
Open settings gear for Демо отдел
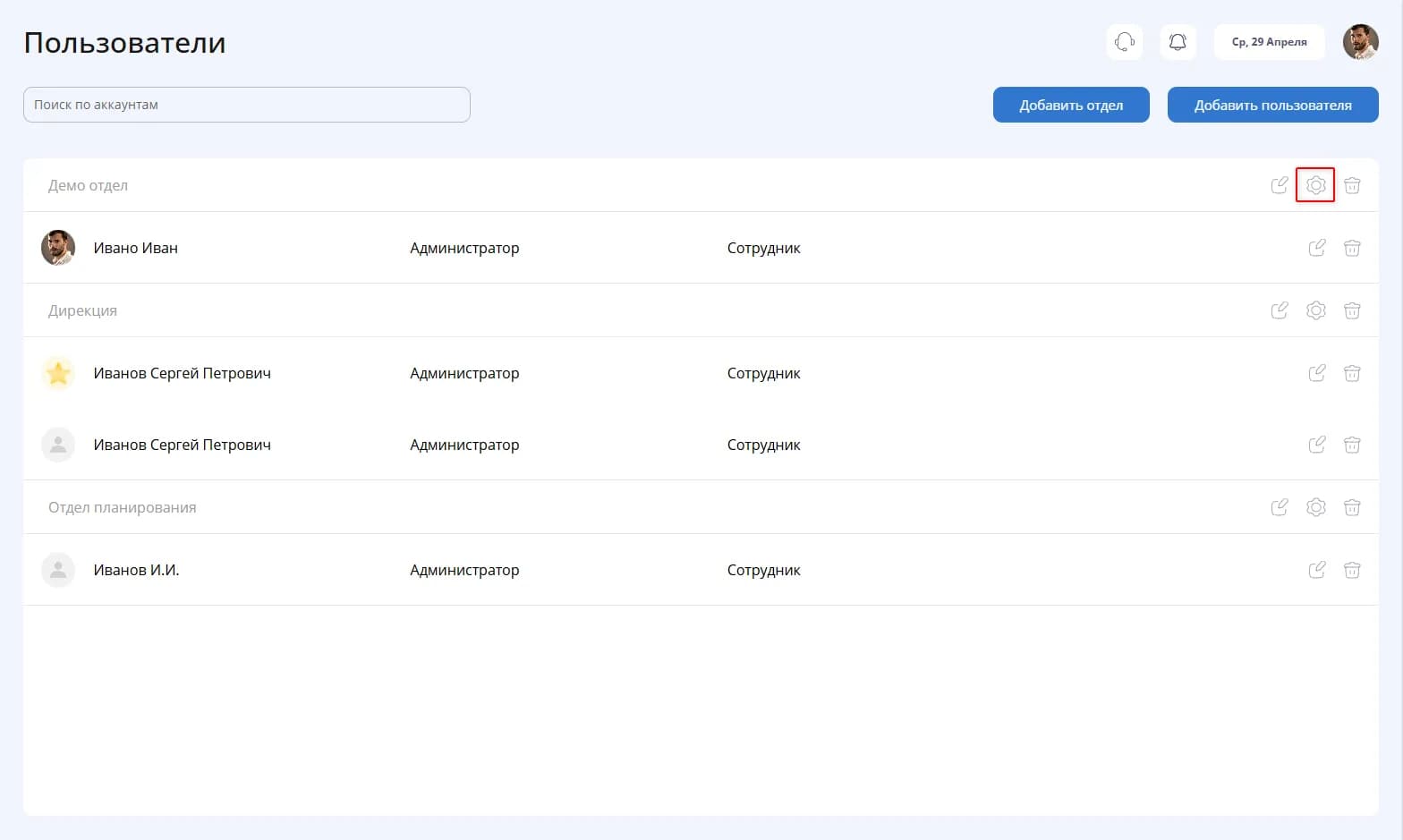click(1315, 185)
